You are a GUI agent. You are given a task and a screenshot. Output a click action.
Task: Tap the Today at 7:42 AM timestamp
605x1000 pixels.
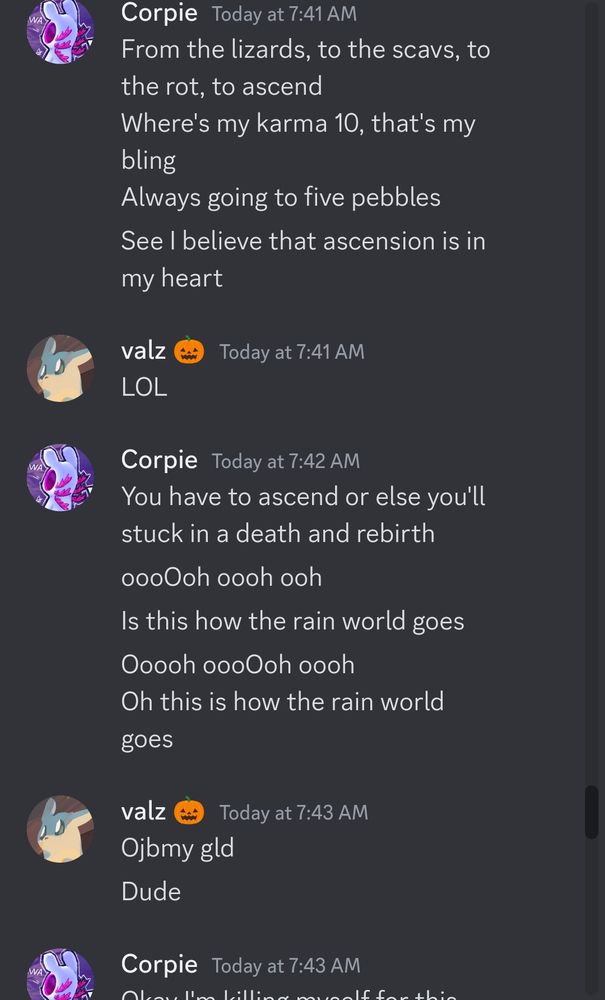(286, 461)
